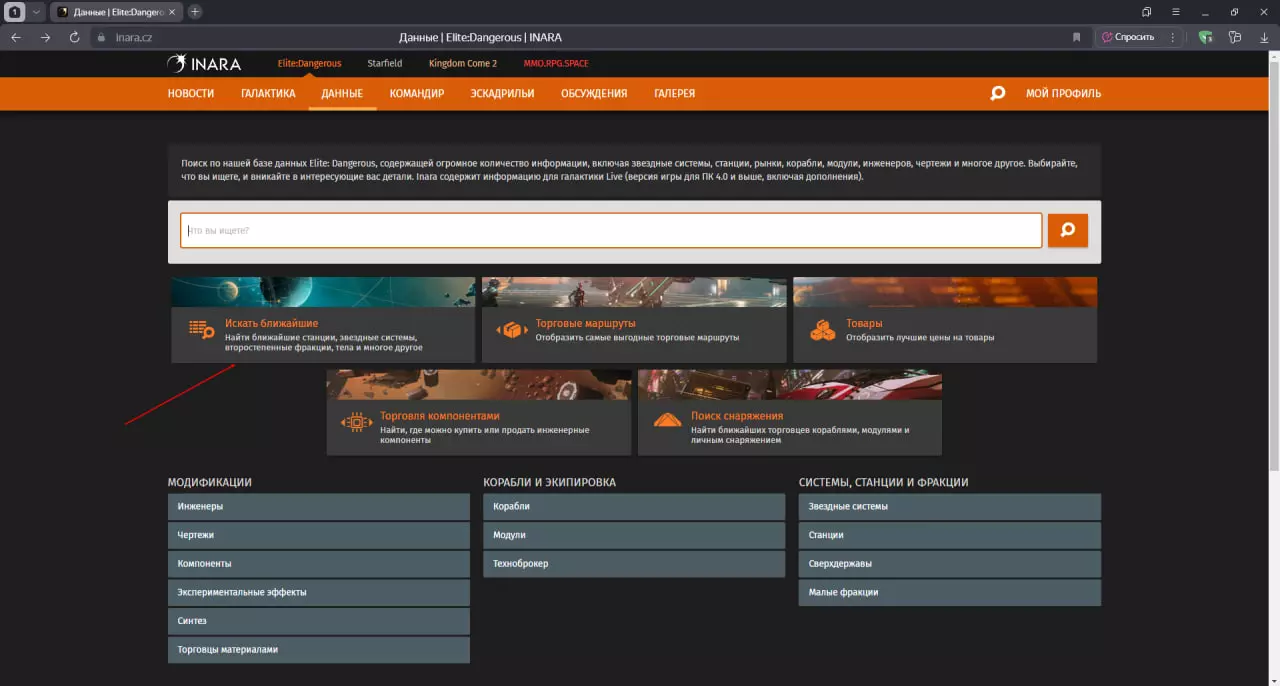Click the 'Торговые маршруты' cargo box icon
The width and height of the screenshot is (1280, 686).
click(x=512, y=329)
